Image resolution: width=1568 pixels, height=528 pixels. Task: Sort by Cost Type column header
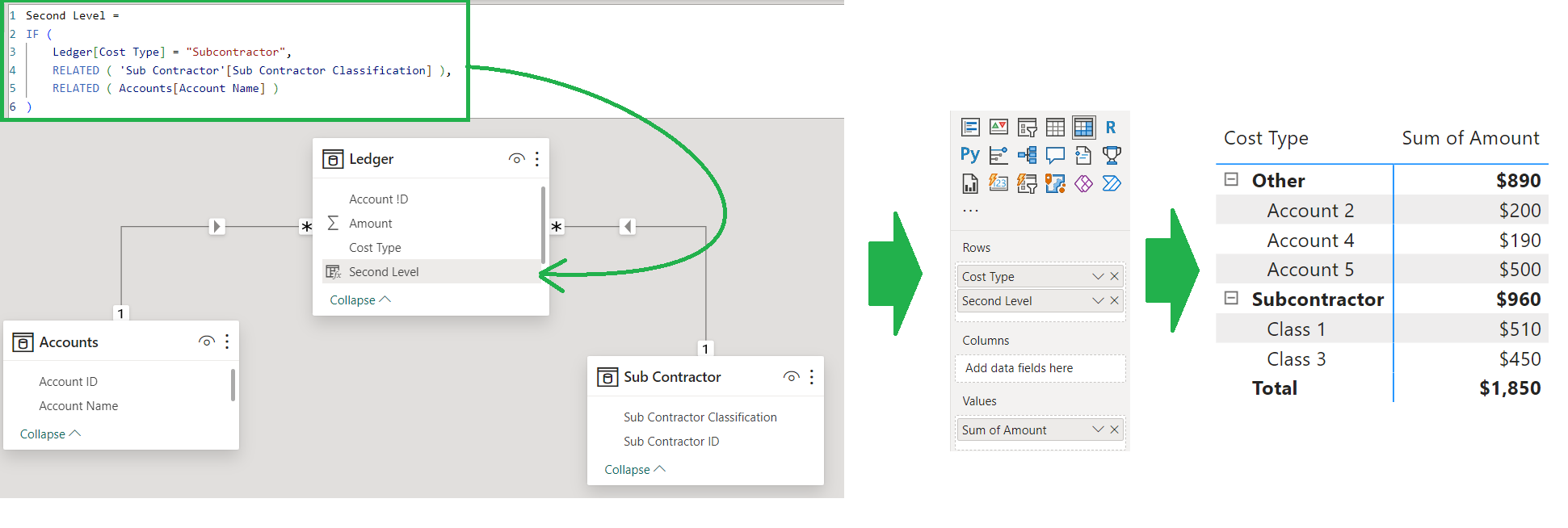(1266, 138)
